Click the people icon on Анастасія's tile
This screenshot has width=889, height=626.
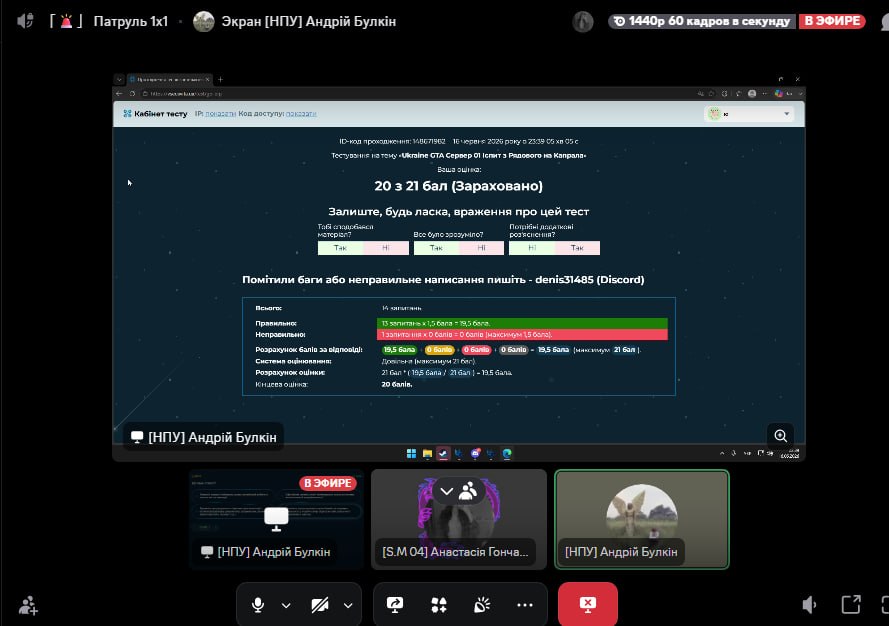coord(468,491)
